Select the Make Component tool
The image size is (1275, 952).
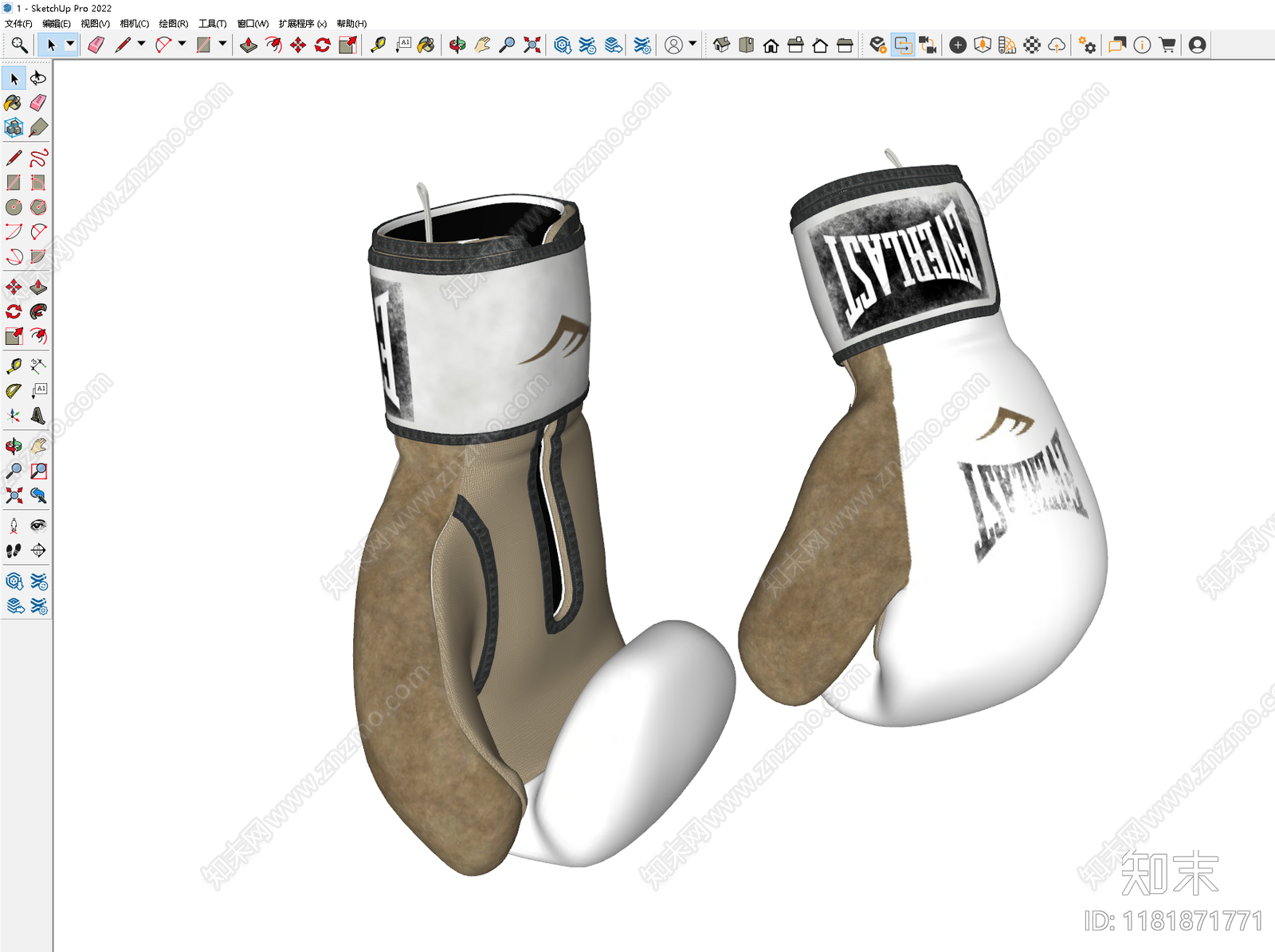point(14,127)
